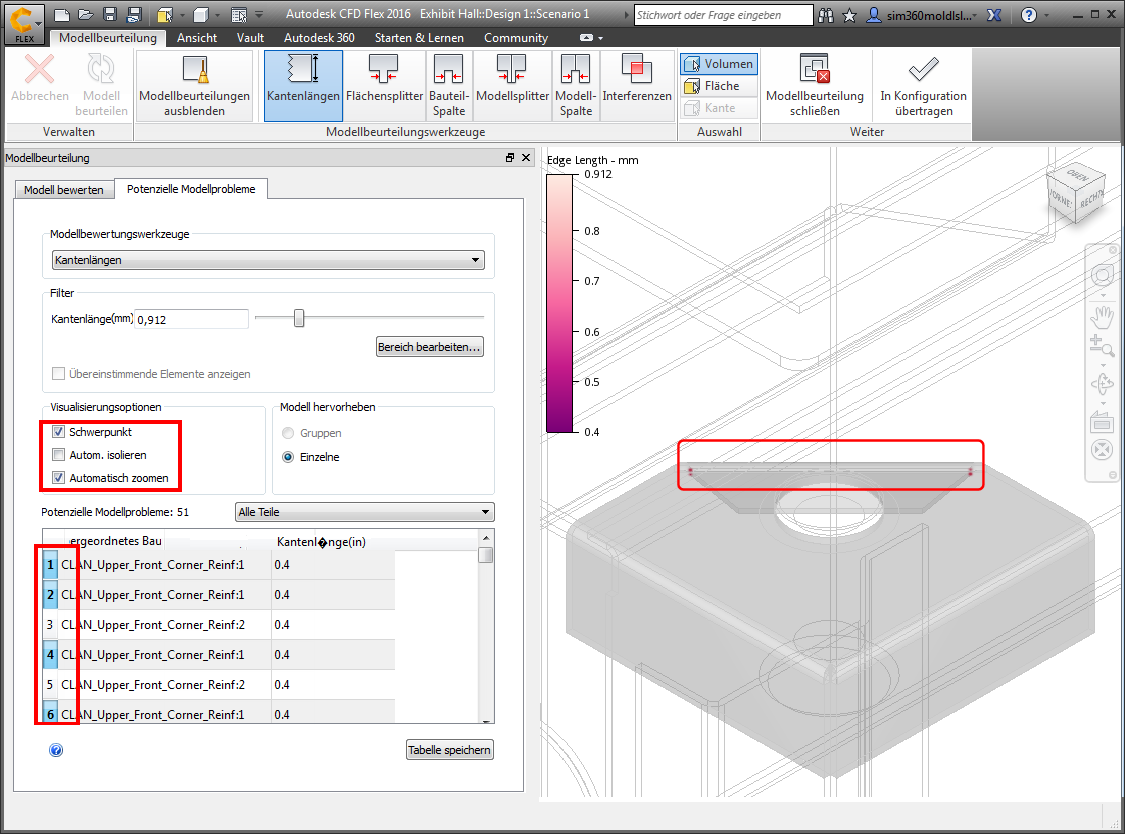This screenshot has width=1125, height=834.
Task: Click the Abbrechen cancel icon
Action: [39, 70]
